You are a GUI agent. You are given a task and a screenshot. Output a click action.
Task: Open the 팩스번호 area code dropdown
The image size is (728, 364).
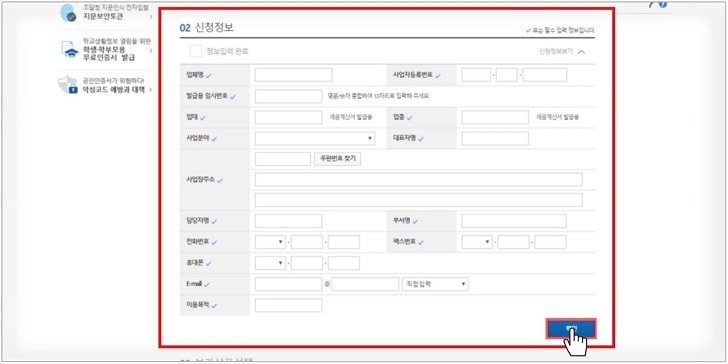pyautogui.click(x=477, y=242)
